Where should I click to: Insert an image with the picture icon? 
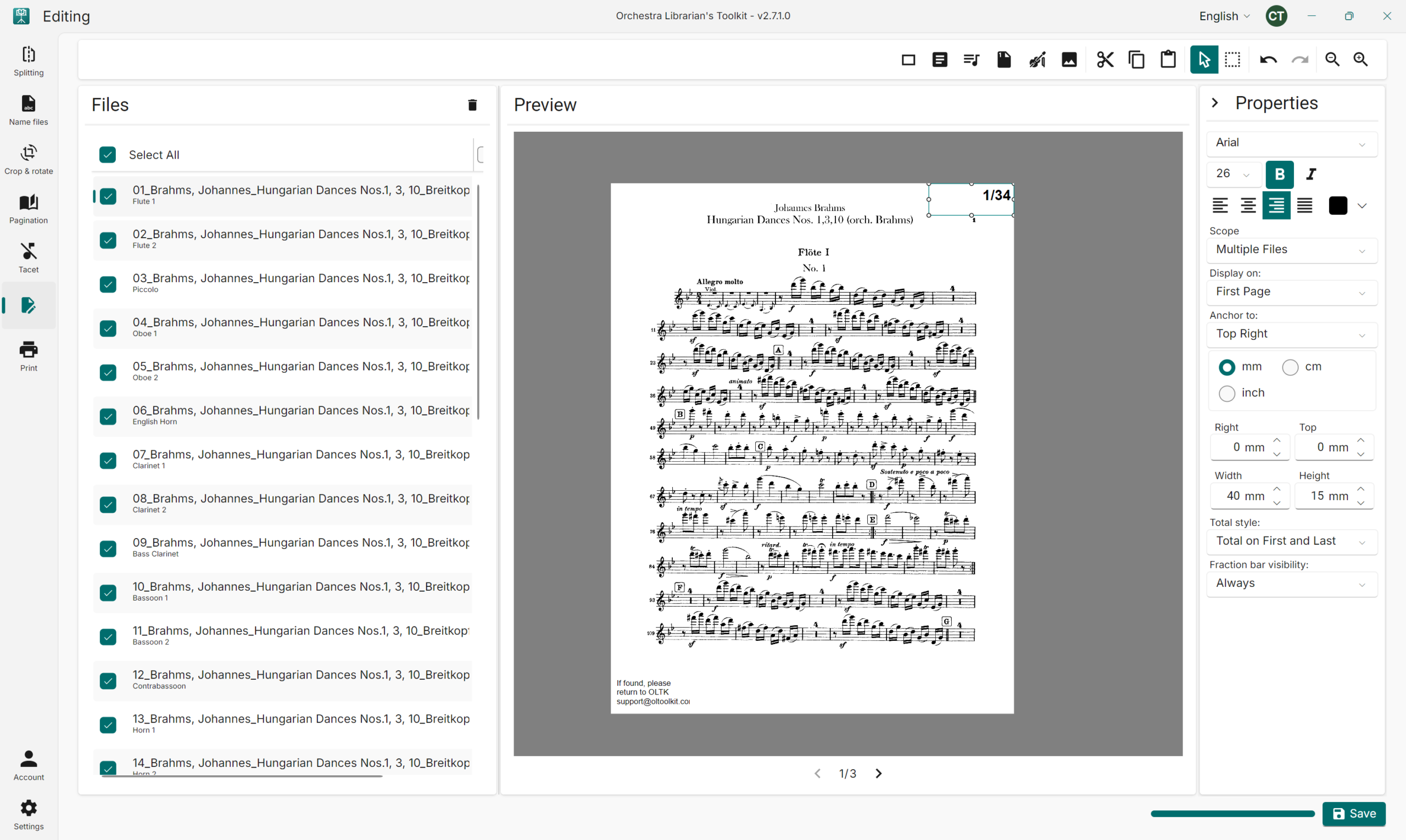click(1069, 60)
